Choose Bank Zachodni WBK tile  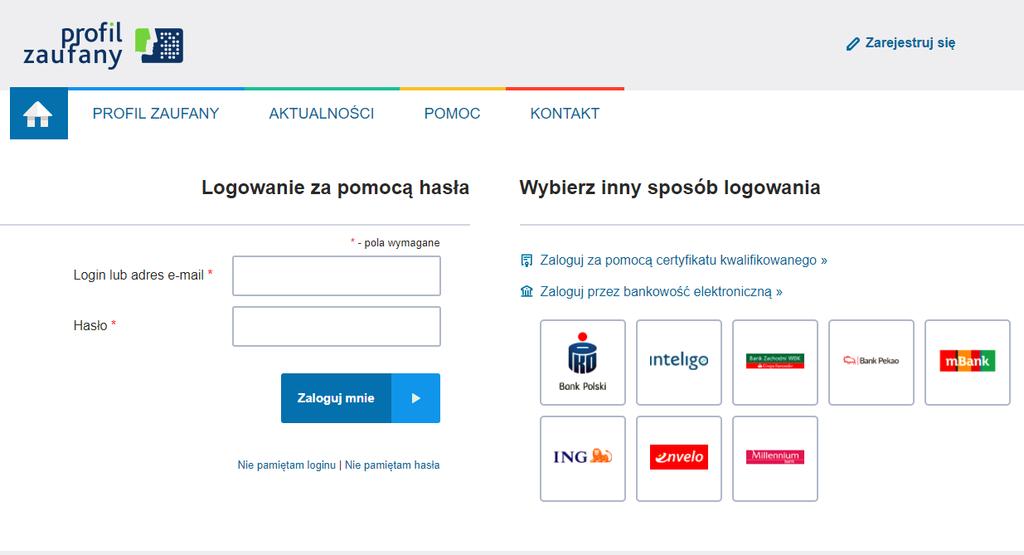tap(775, 362)
